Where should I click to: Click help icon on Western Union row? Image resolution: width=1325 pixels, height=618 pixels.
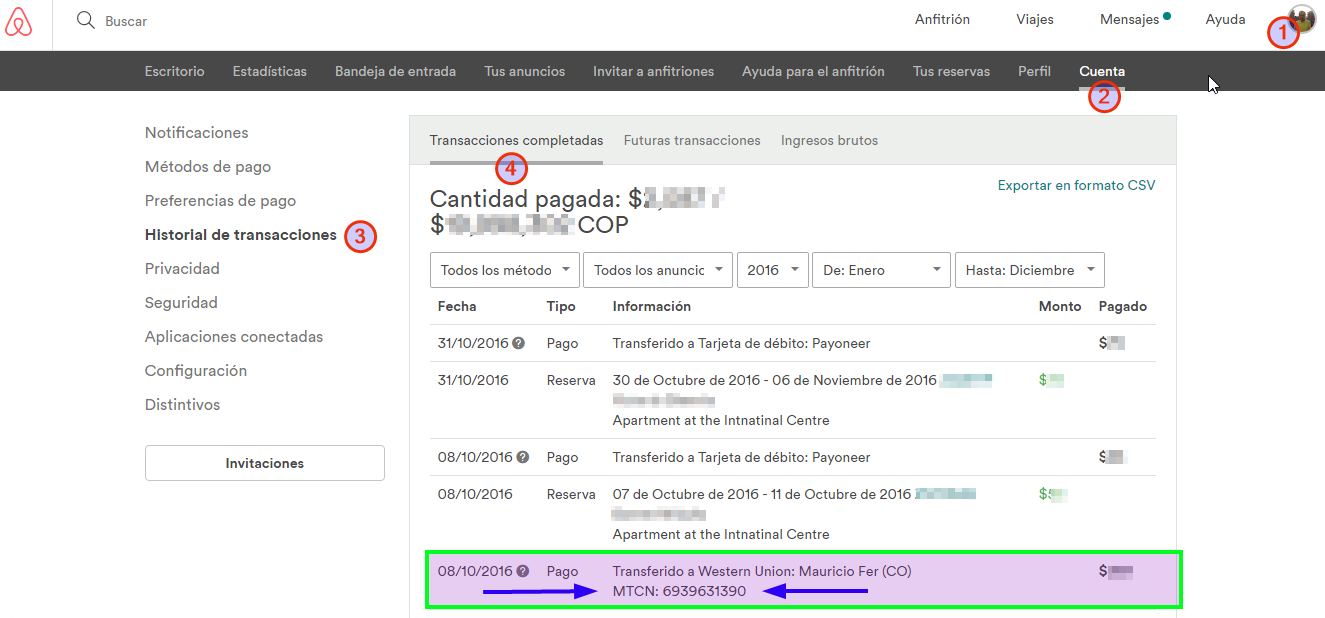(522, 571)
